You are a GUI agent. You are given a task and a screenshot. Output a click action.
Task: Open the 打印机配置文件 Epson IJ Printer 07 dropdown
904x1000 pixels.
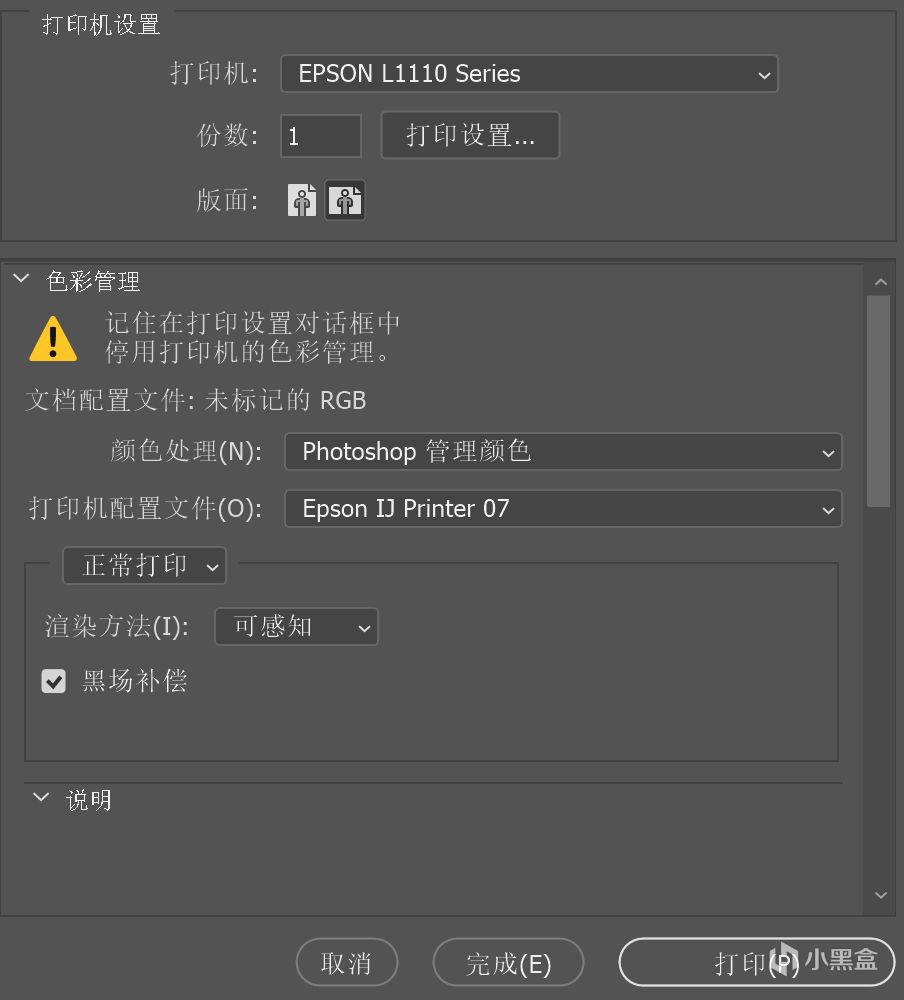click(x=563, y=509)
